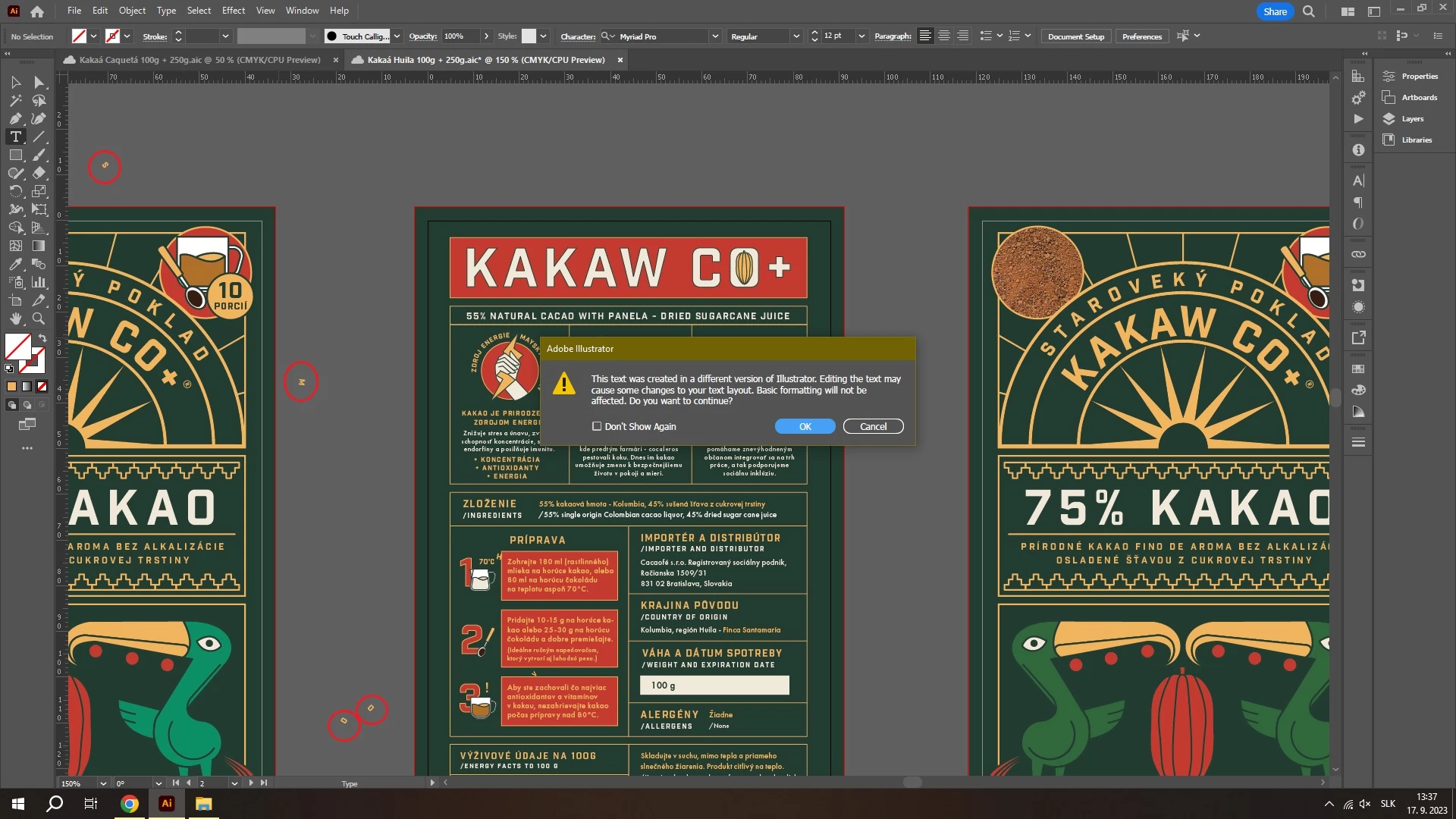Expand the zoom level dropdown
The width and height of the screenshot is (1456, 819).
102,783
